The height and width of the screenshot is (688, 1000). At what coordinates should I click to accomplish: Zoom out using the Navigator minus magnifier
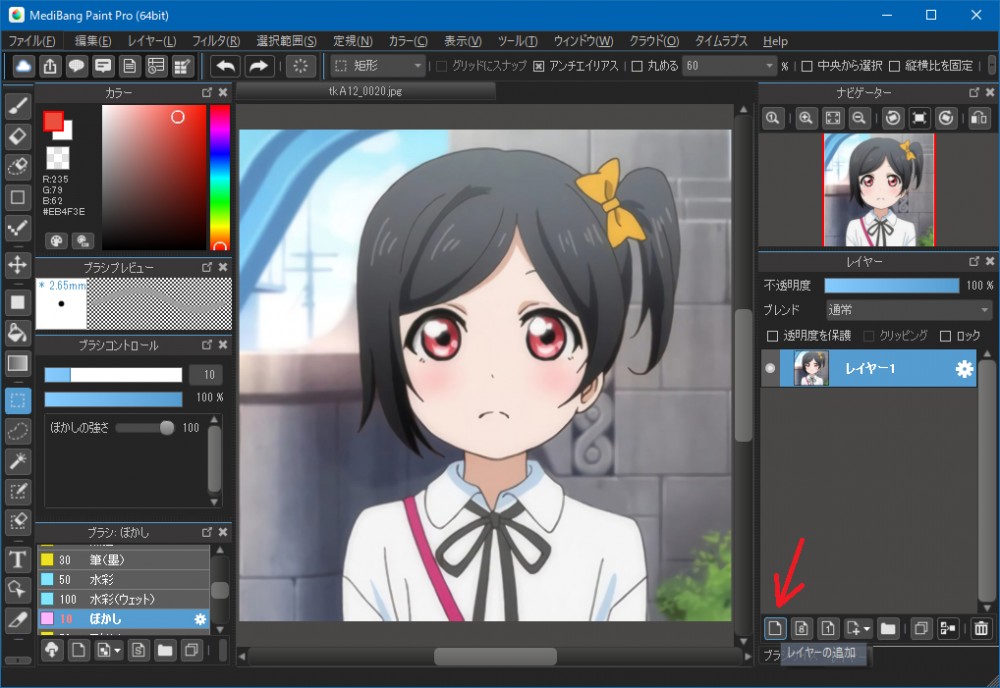click(x=859, y=118)
